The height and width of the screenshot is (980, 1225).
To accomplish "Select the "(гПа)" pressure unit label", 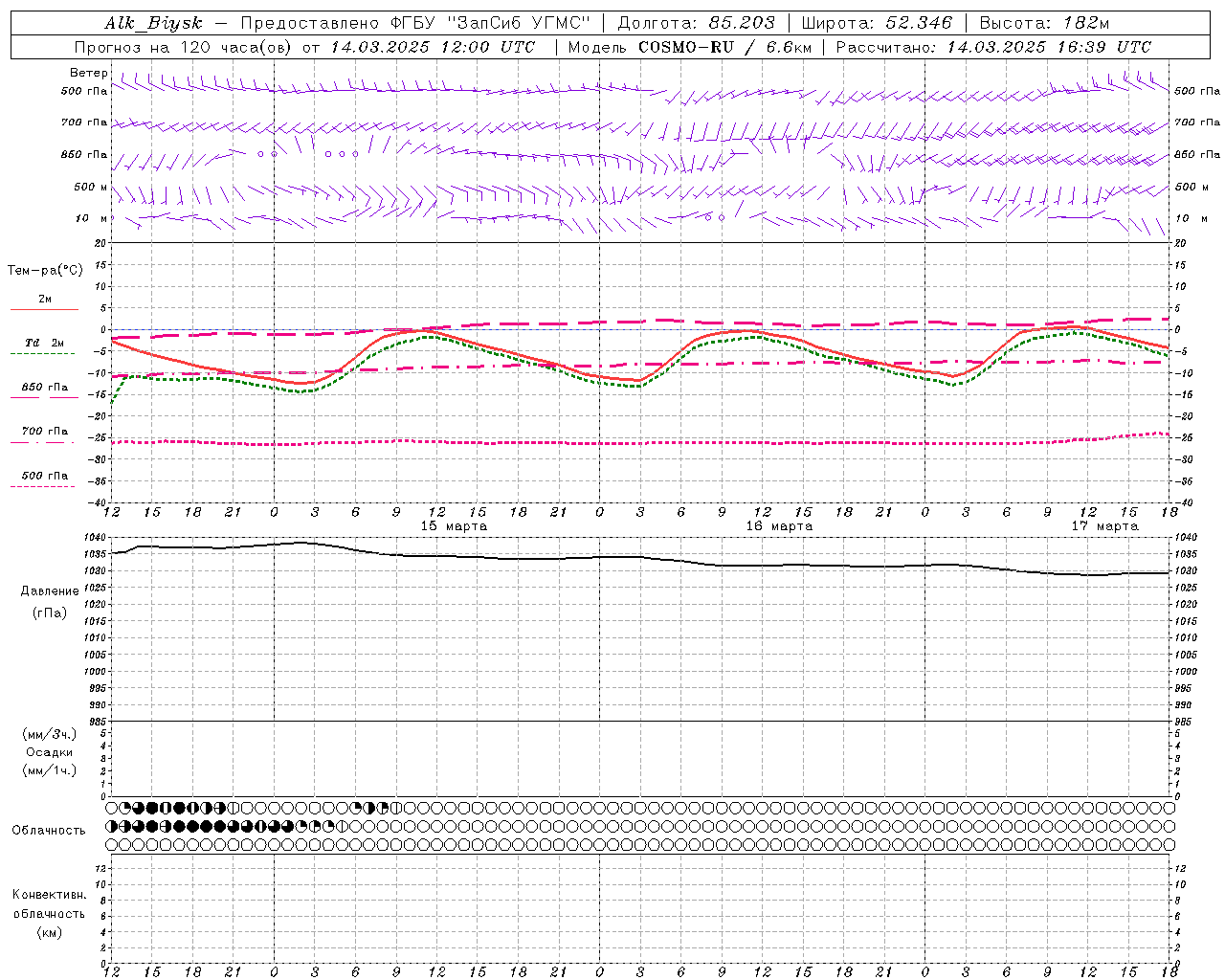I will (50, 613).
